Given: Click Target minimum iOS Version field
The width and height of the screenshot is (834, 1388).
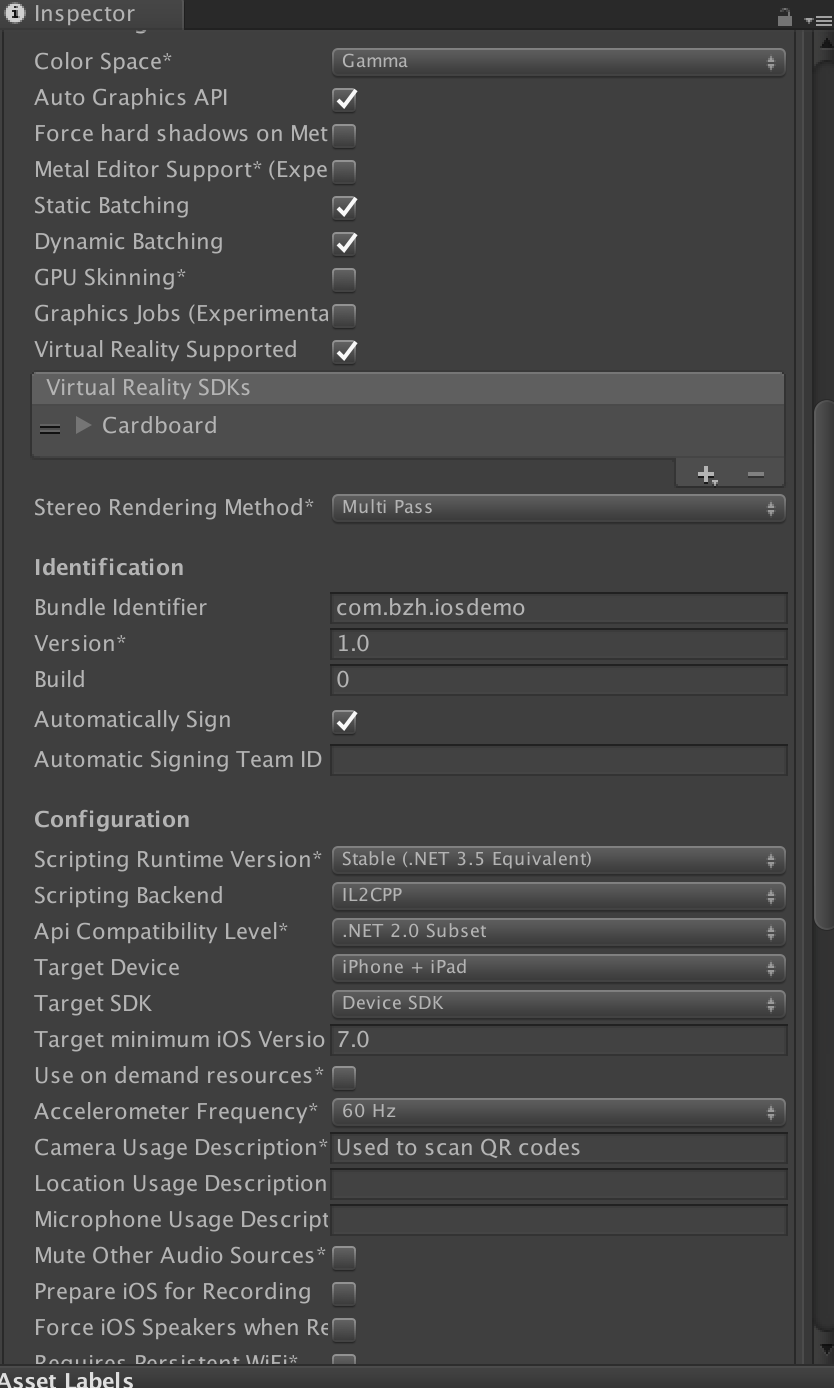Looking at the screenshot, I should (x=559, y=1040).
